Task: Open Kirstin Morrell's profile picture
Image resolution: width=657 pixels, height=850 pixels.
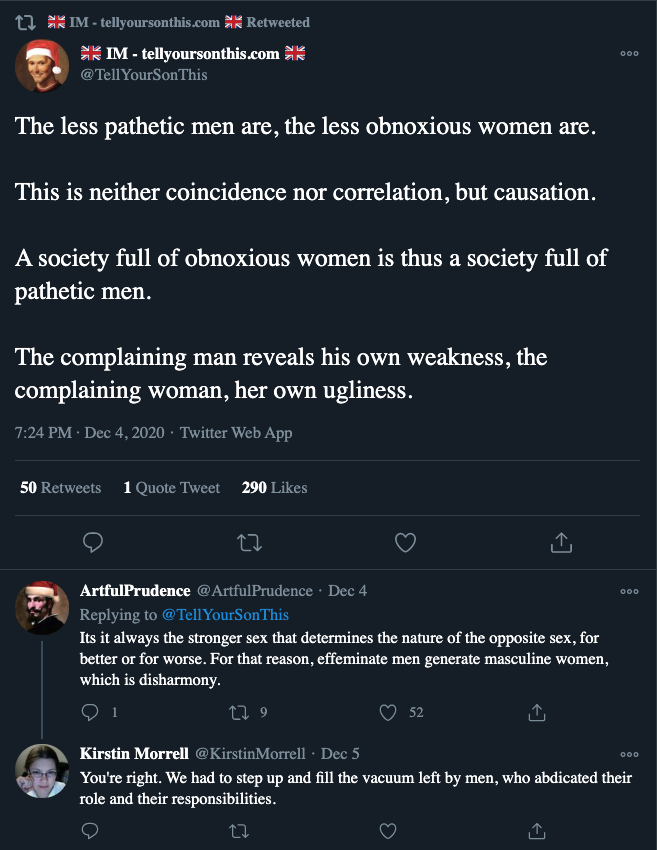Action: pos(42,771)
